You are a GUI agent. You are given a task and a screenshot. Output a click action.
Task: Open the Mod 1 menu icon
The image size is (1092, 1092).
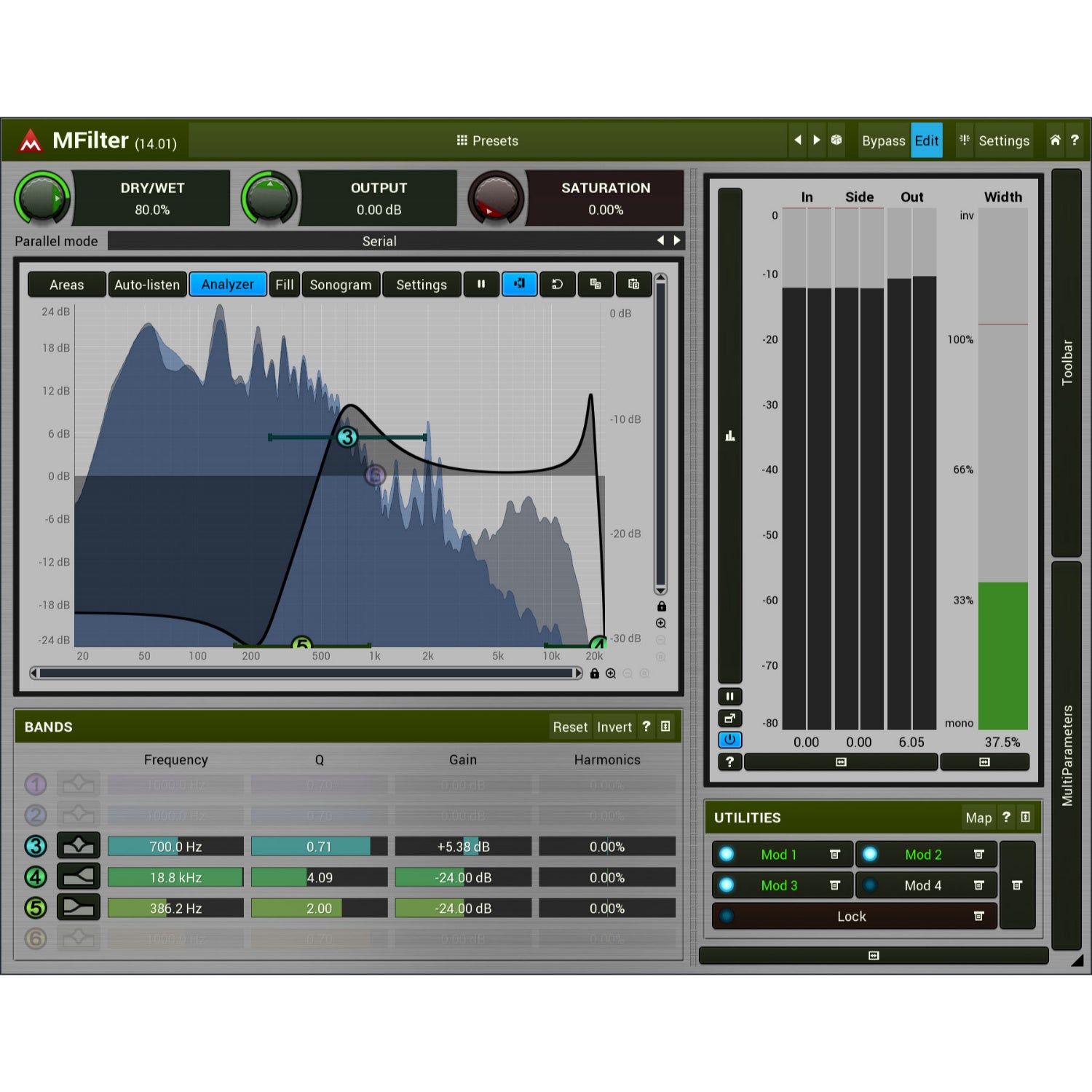click(835, 855)
